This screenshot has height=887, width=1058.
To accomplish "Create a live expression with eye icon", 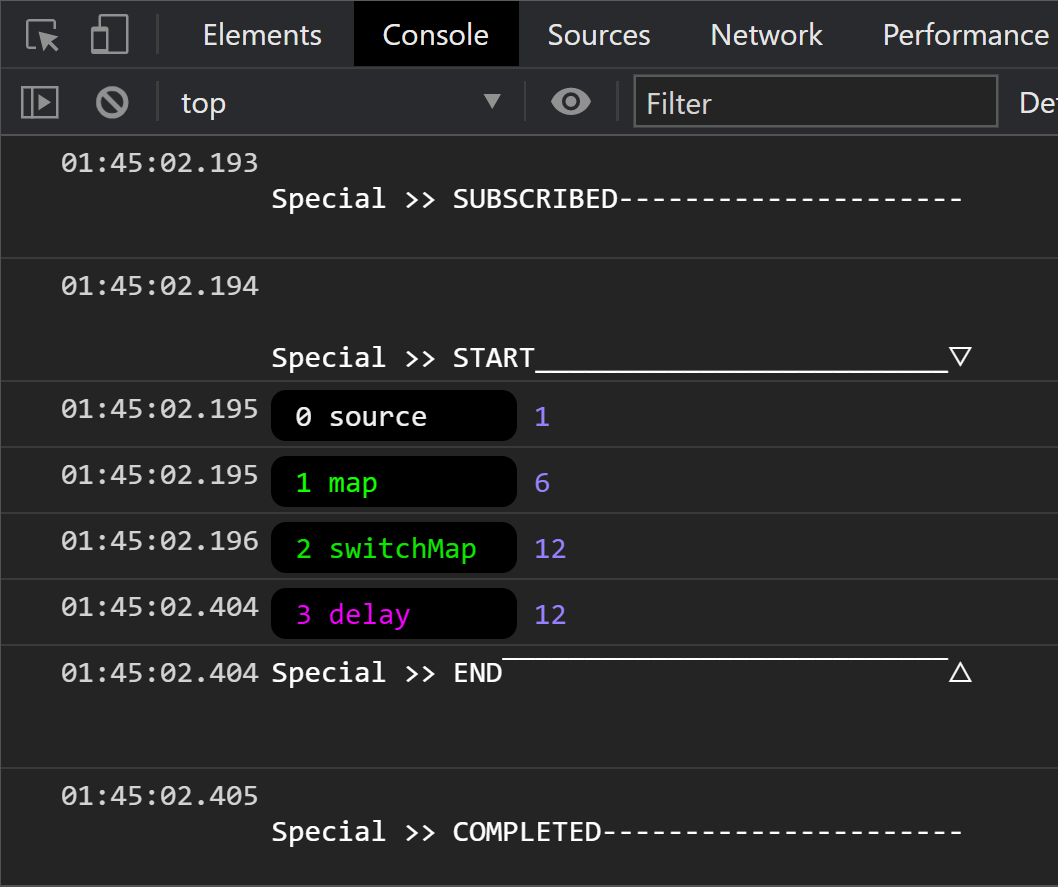I will pyautogui.click(x=571, y=102).
